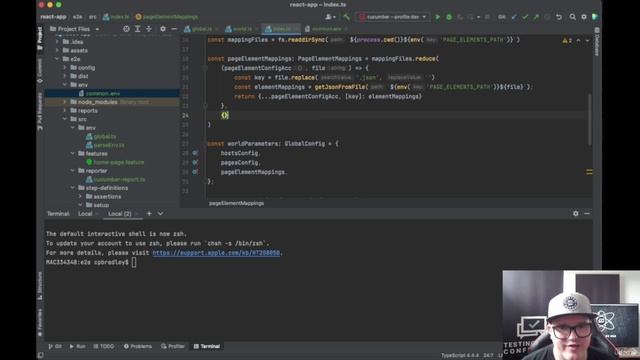Open the support.apple.com link in terminal
This screenshot has width=640, height=360.
point(216,253)
